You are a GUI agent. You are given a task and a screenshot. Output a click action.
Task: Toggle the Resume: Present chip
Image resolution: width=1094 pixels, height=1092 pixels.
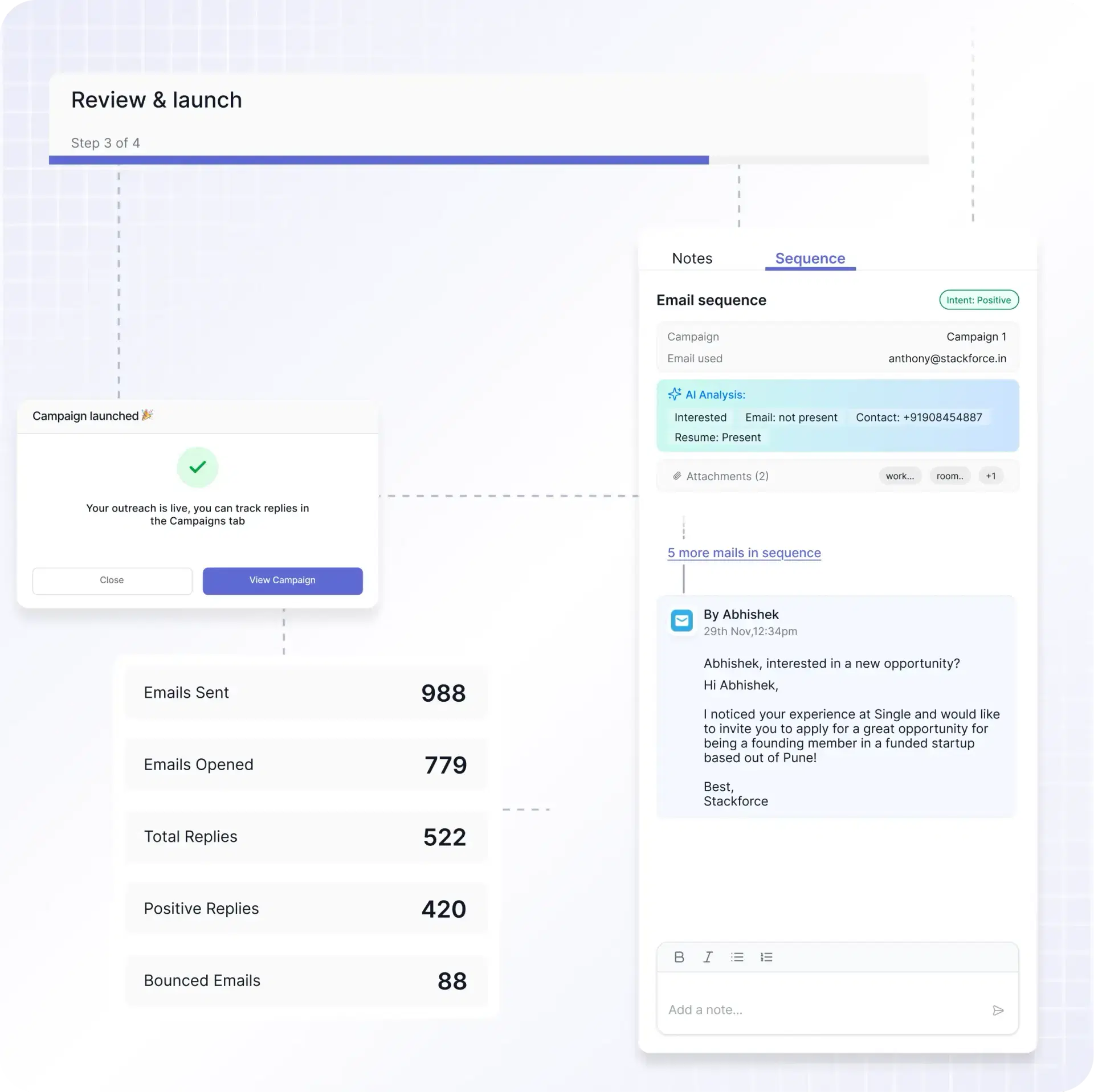click(x=717, y=437)
